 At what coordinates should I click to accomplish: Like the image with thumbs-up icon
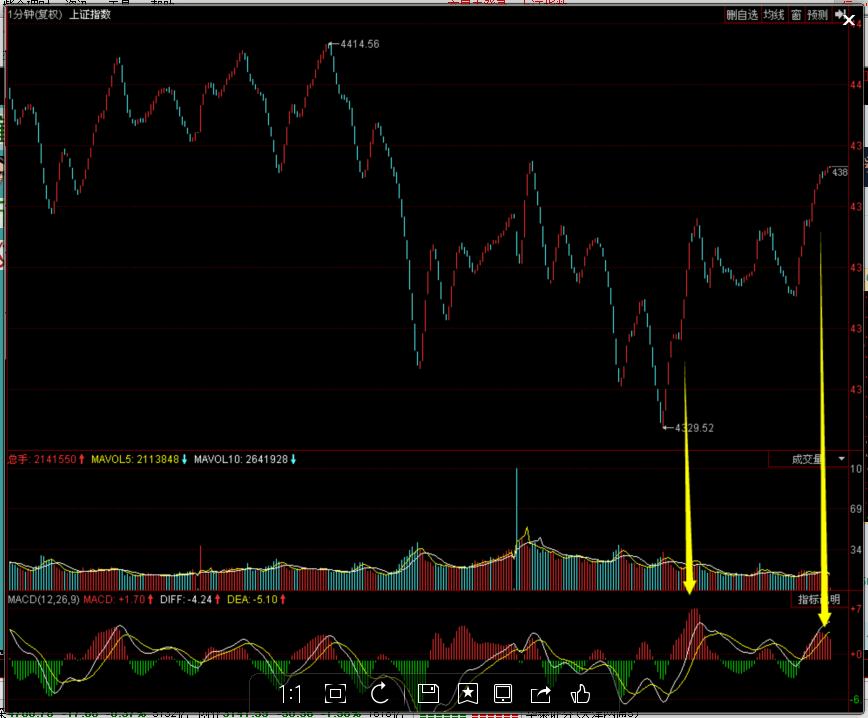(580, 694)
